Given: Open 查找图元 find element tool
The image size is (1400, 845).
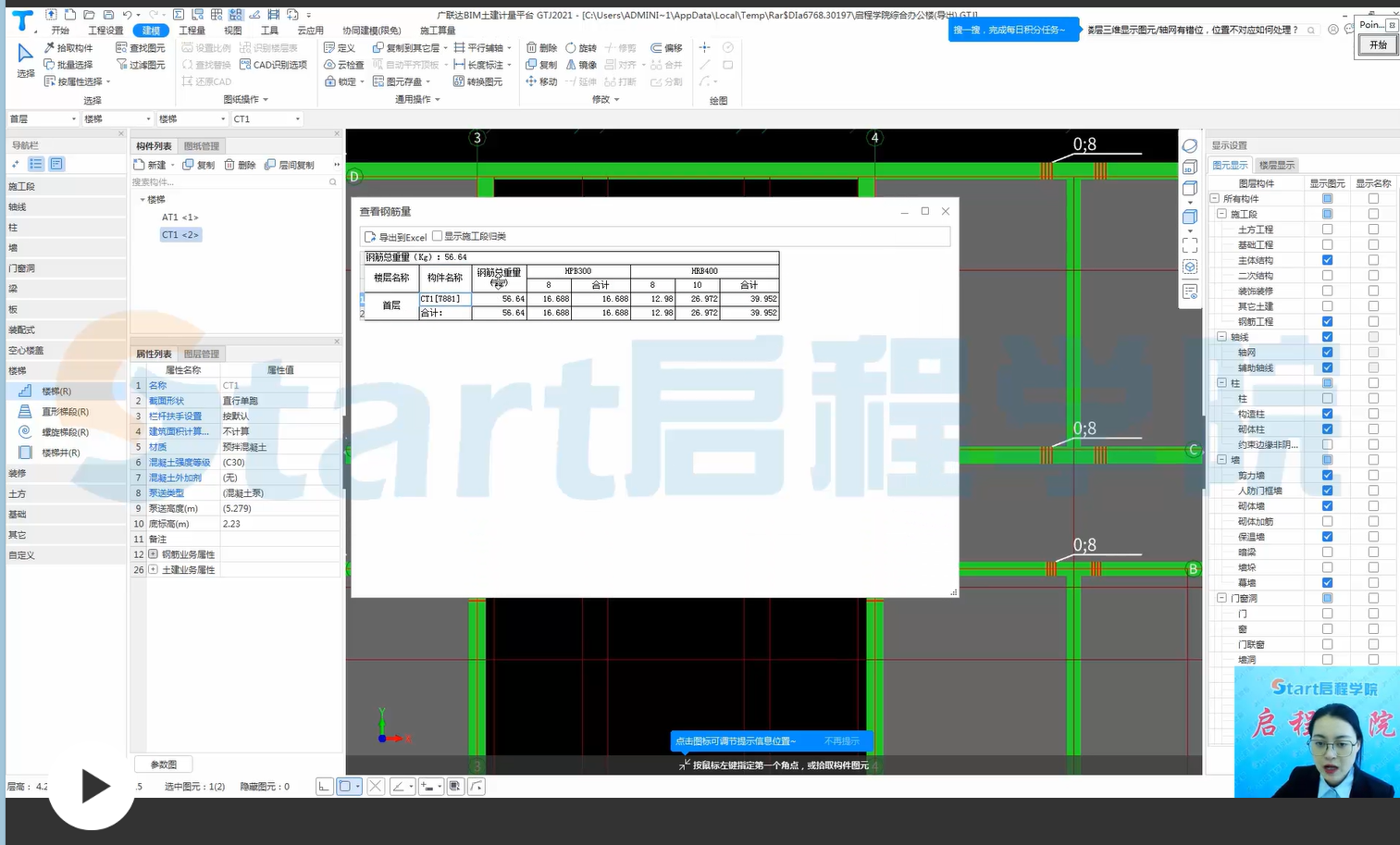Looking at the screenshot, I should point(141,47).
